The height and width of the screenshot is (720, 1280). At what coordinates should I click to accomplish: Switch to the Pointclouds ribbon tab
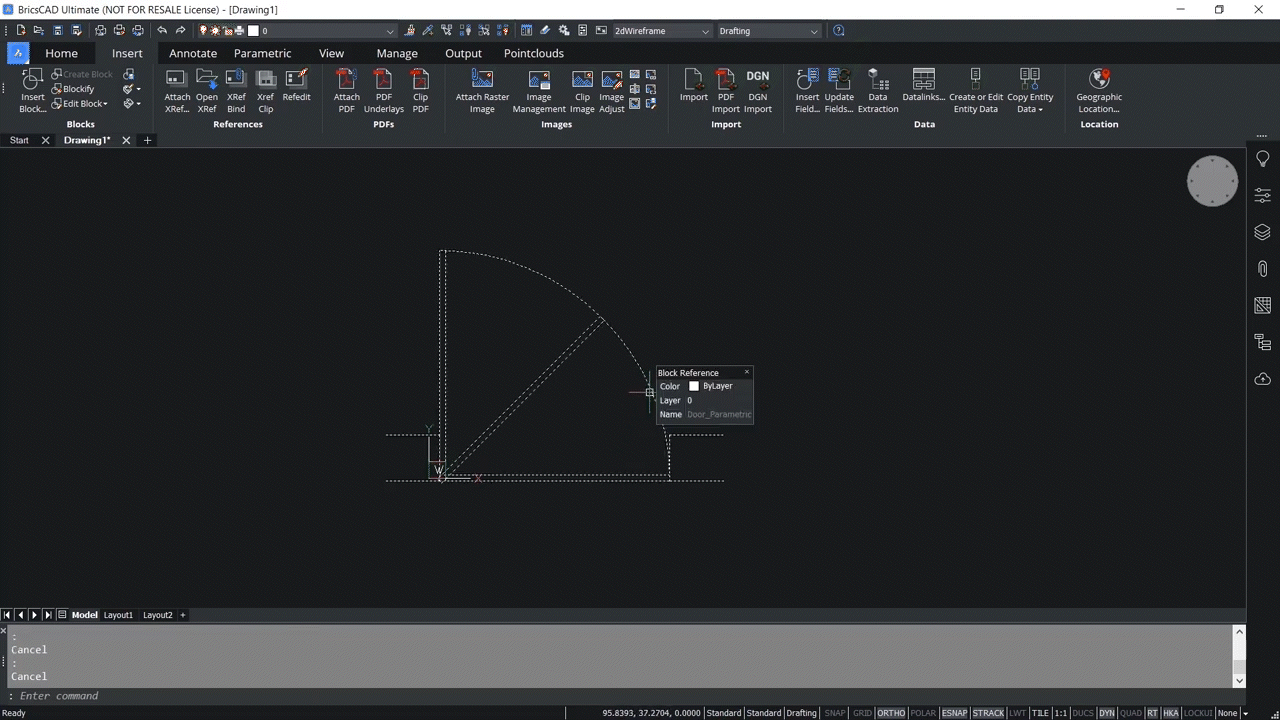(x=534, y=53)
